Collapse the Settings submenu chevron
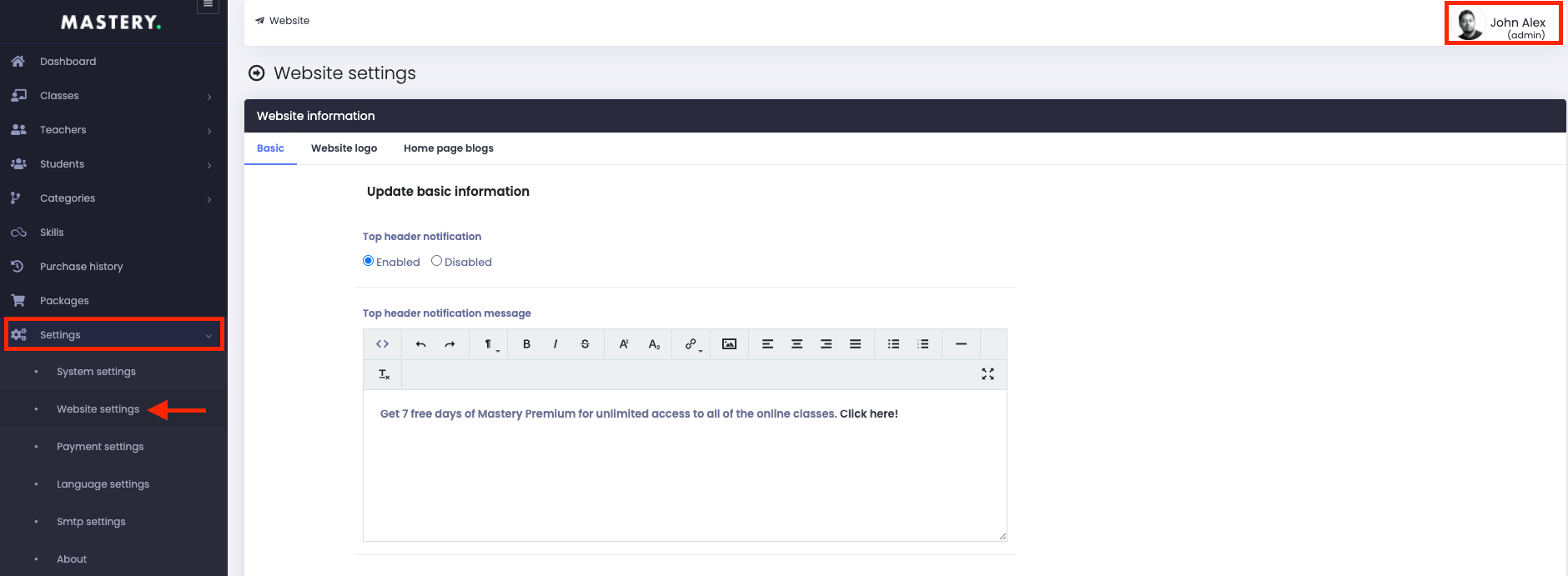Viewport: 1568px width, 576px height. (209, 336)
